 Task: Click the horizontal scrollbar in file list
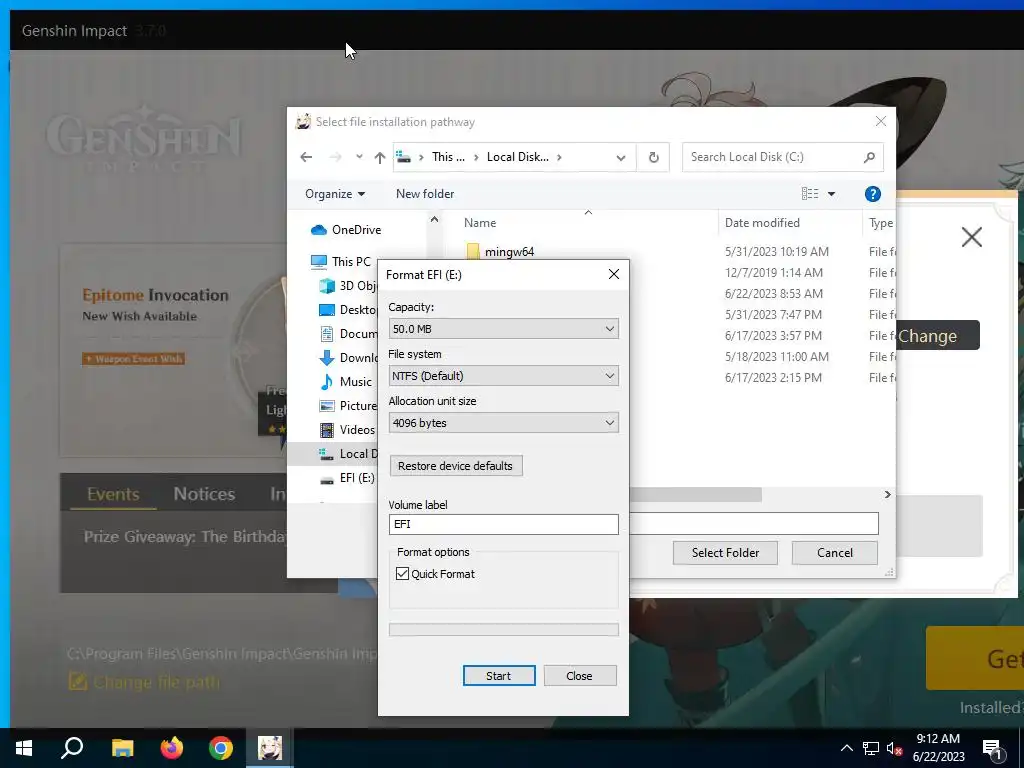695,495
